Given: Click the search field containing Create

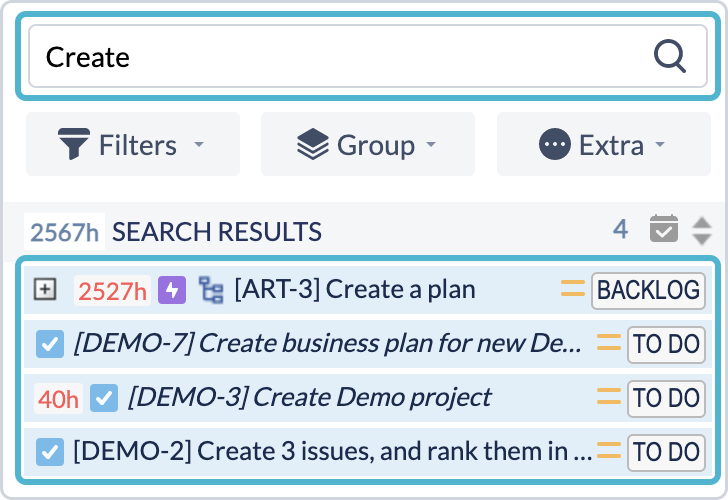Looking at the screenshot, I should pos(340,56).
